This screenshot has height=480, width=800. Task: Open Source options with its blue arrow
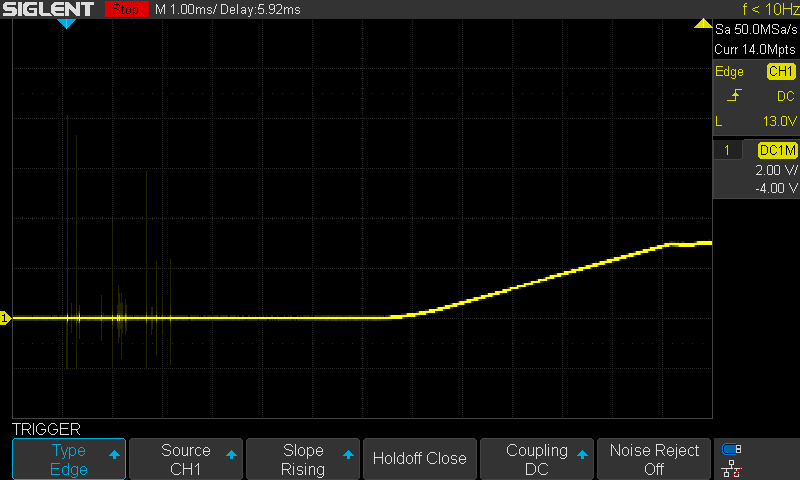[x=231, y=454]
